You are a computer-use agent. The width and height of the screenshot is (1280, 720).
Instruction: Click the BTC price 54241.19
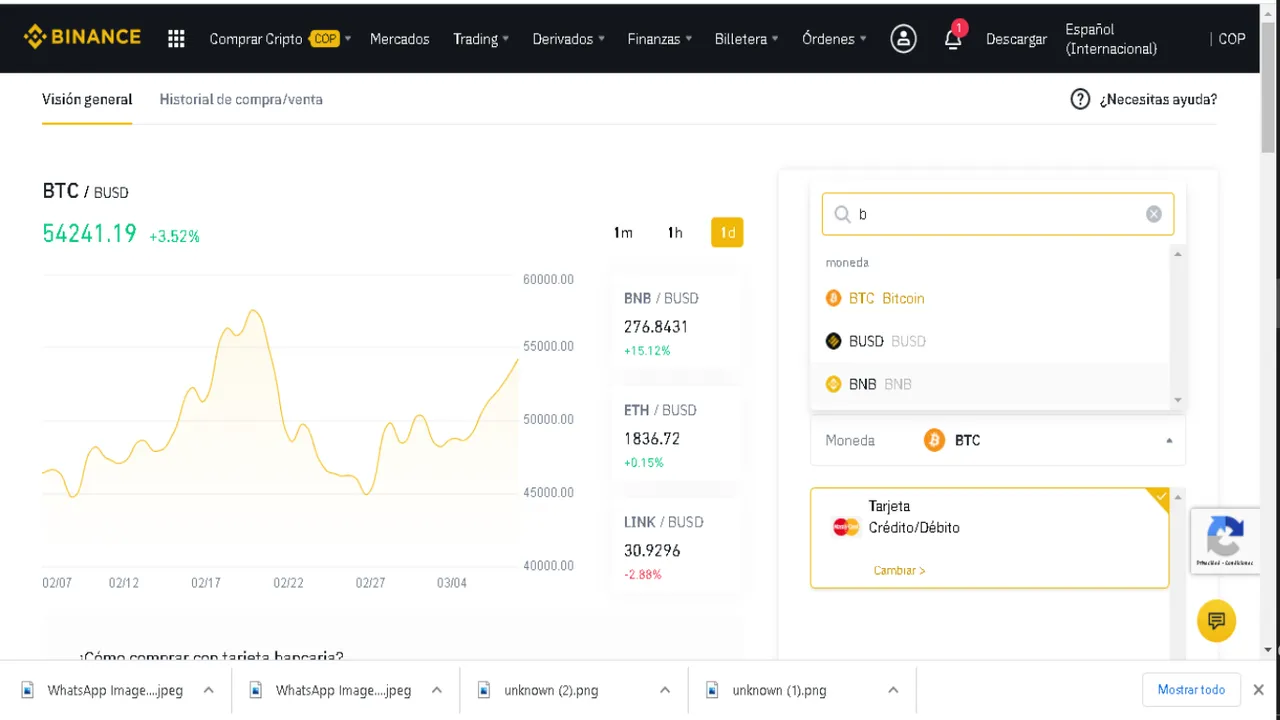pyautogui.click(x=89, y=234)
